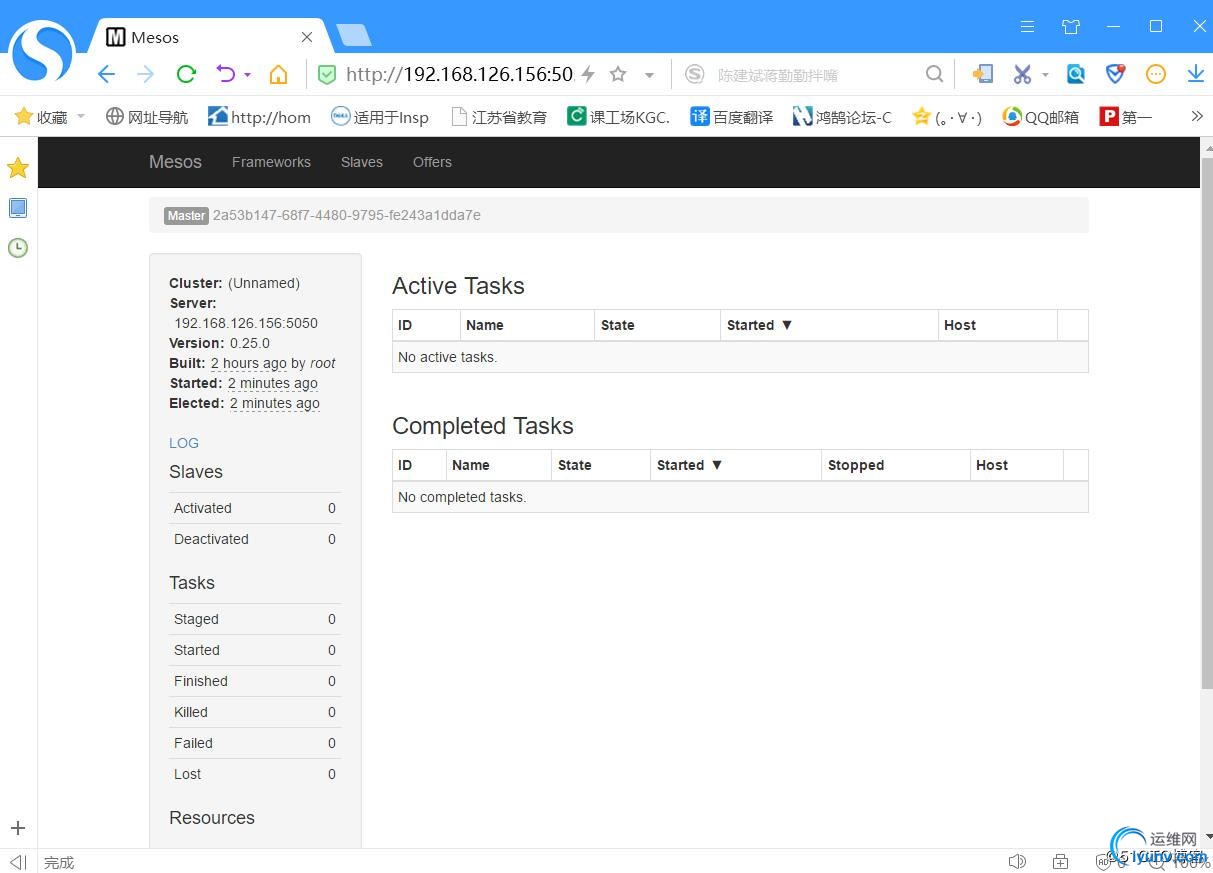This screenshot has width=1213, height=873.
Task: Click the blue shield extension icon
Action: [x=1115, y=74]
